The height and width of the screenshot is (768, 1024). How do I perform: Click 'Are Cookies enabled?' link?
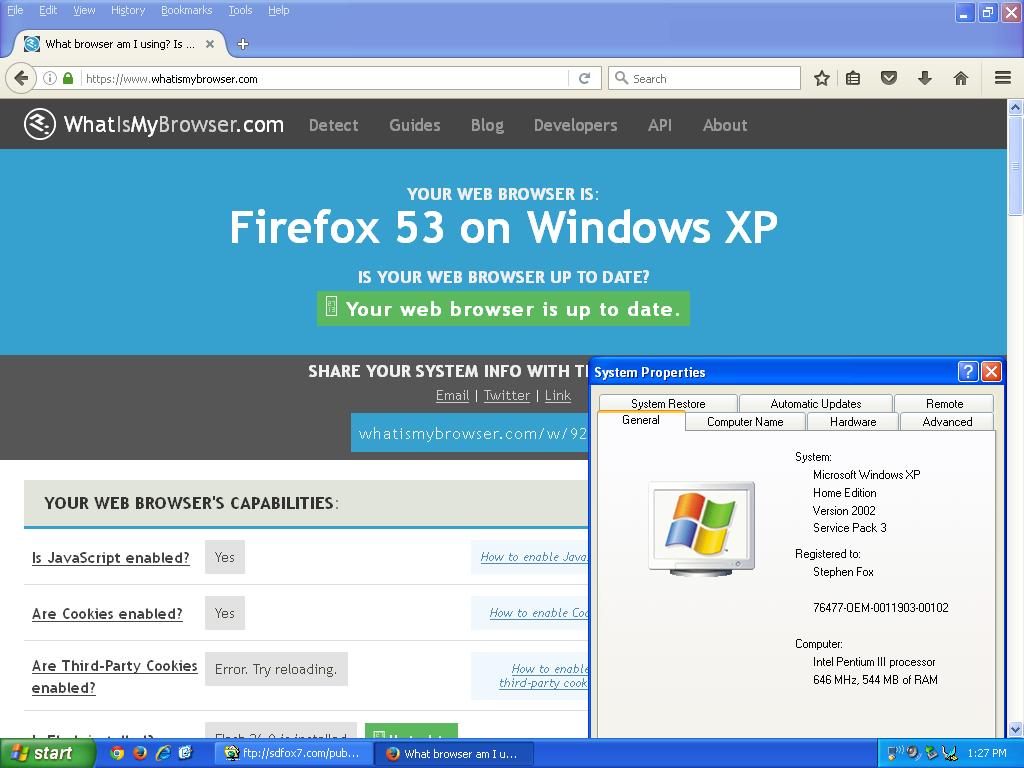click(x=107, y=614)
